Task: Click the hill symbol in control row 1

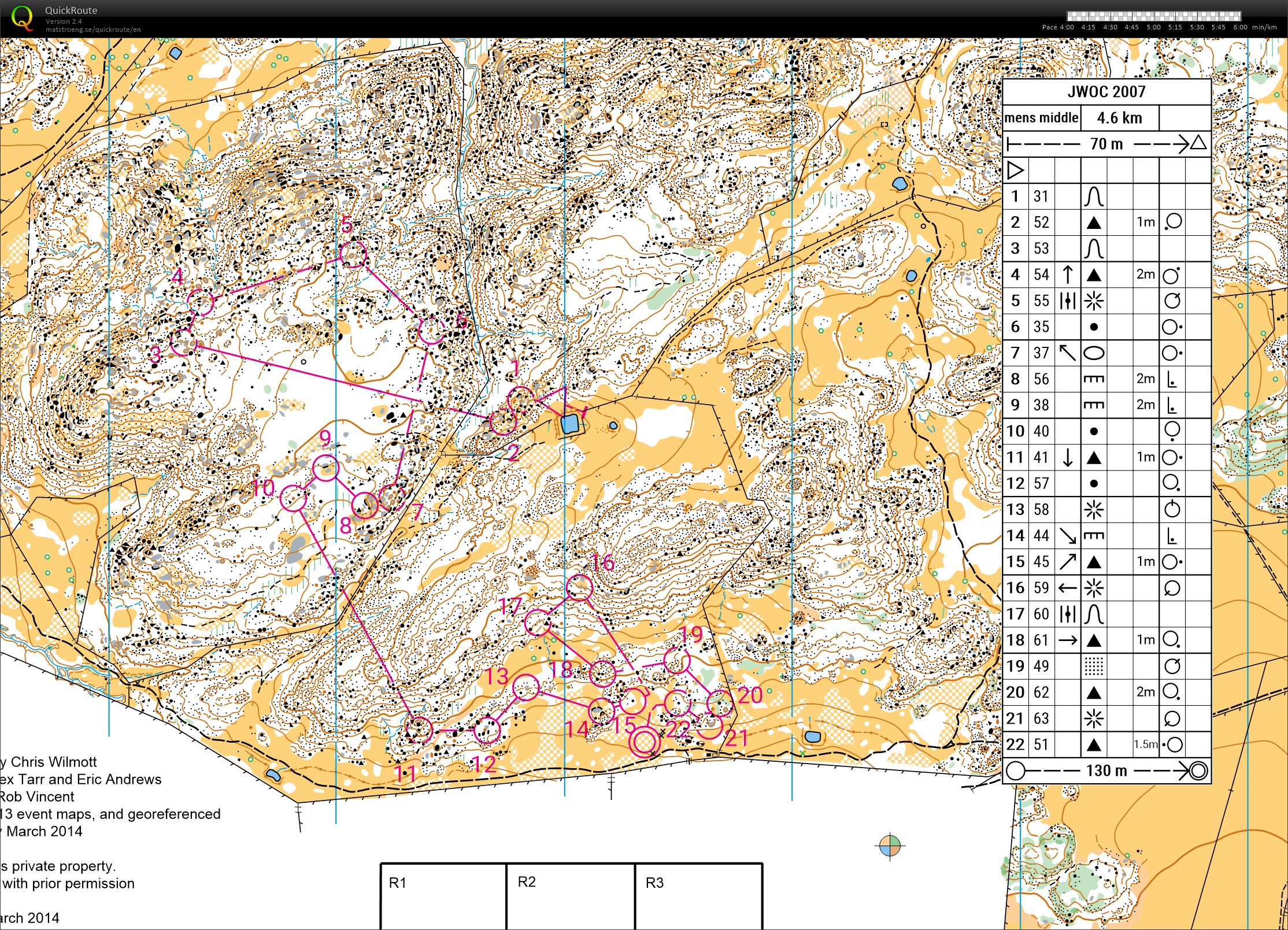Action: [x=1093, y=197]
